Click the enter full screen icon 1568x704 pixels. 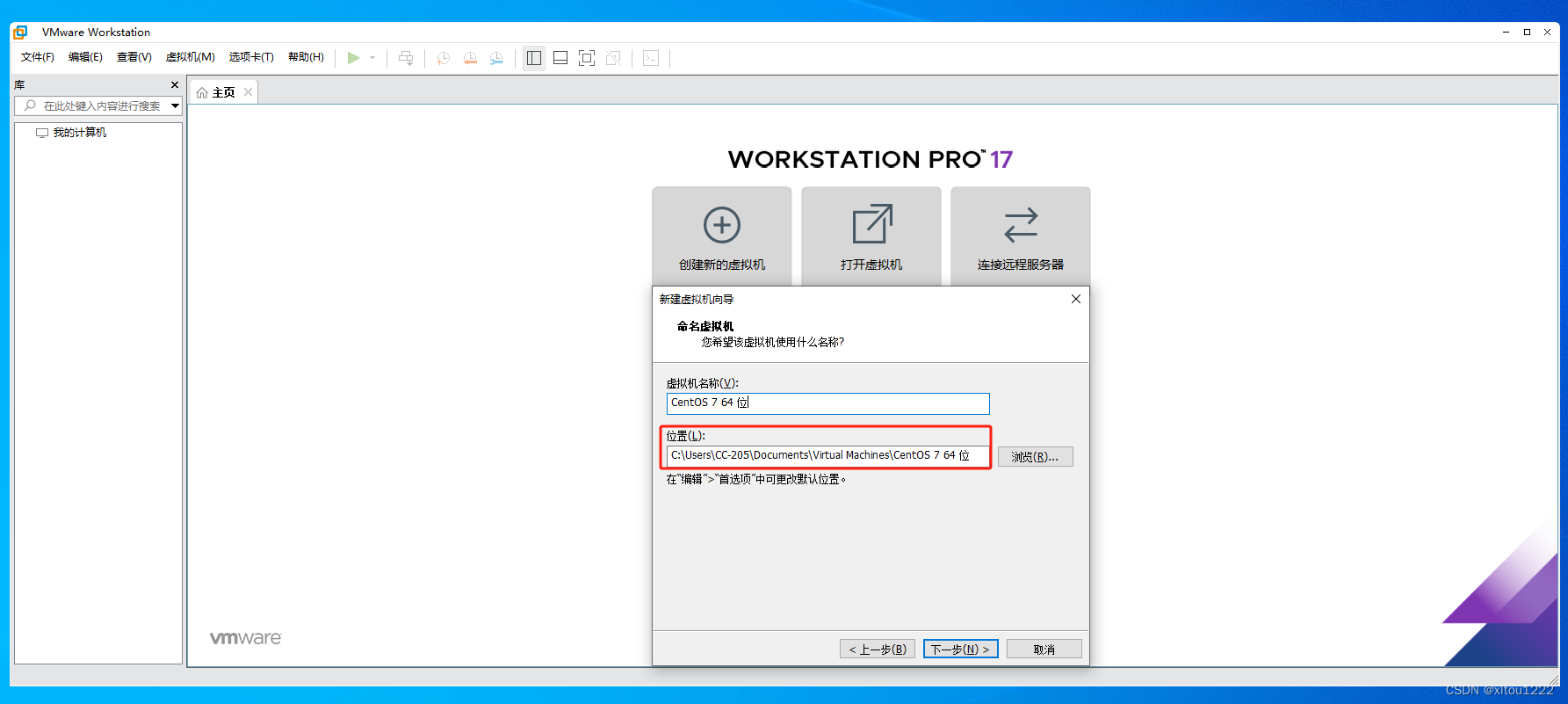click(587, 58)
